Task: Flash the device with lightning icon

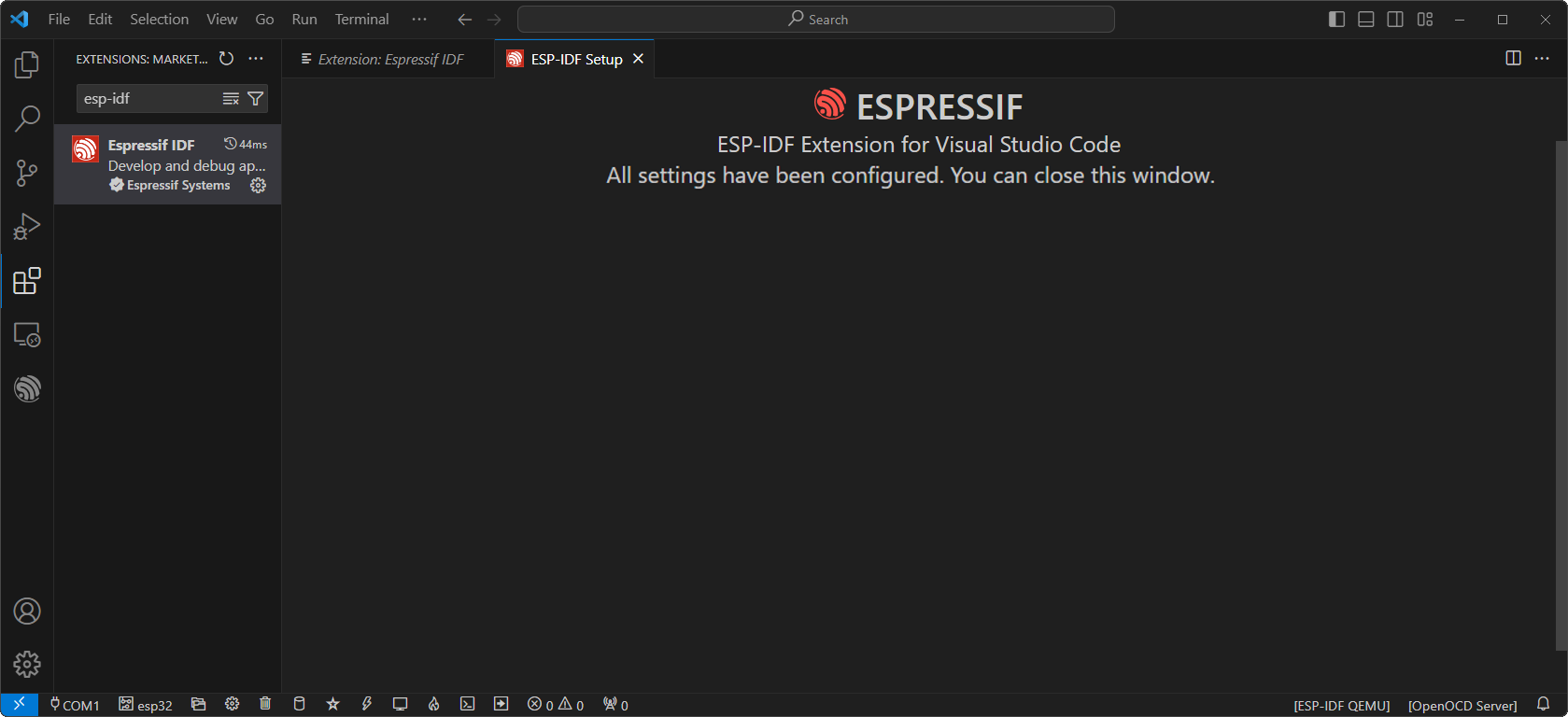Action: click(x=366, y=705)
